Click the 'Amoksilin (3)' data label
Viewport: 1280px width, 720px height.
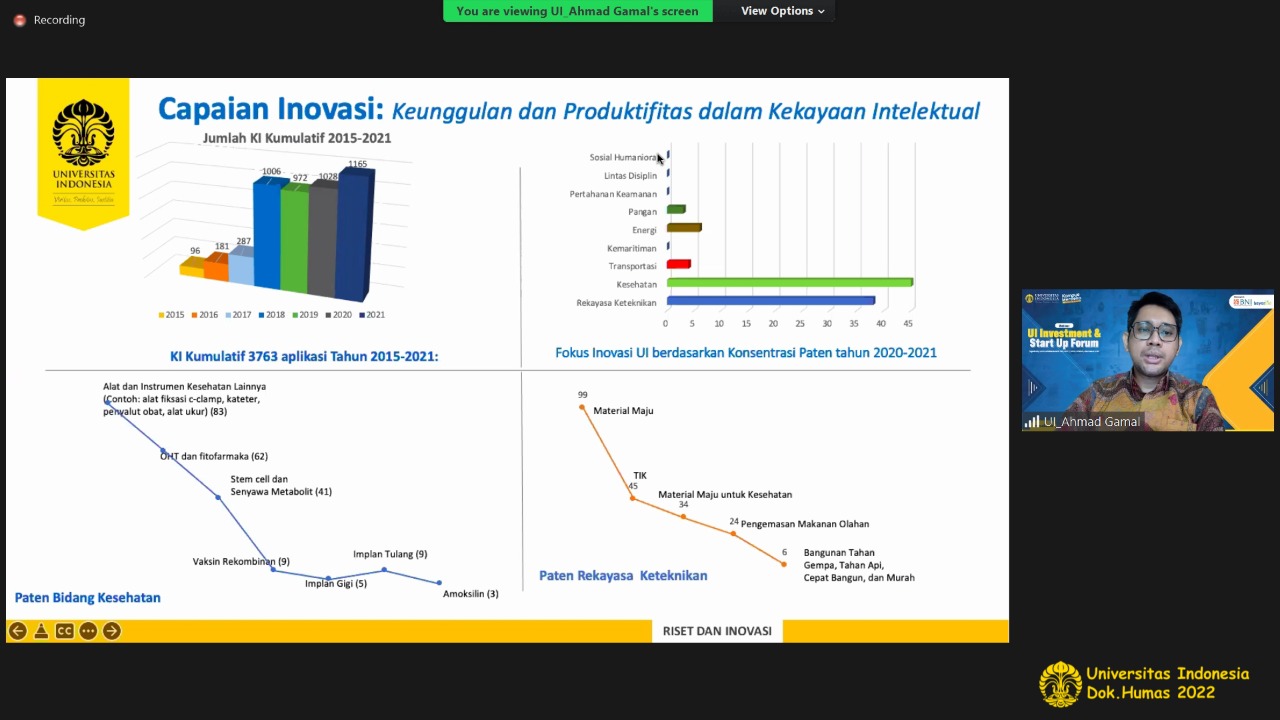point(470,594)
